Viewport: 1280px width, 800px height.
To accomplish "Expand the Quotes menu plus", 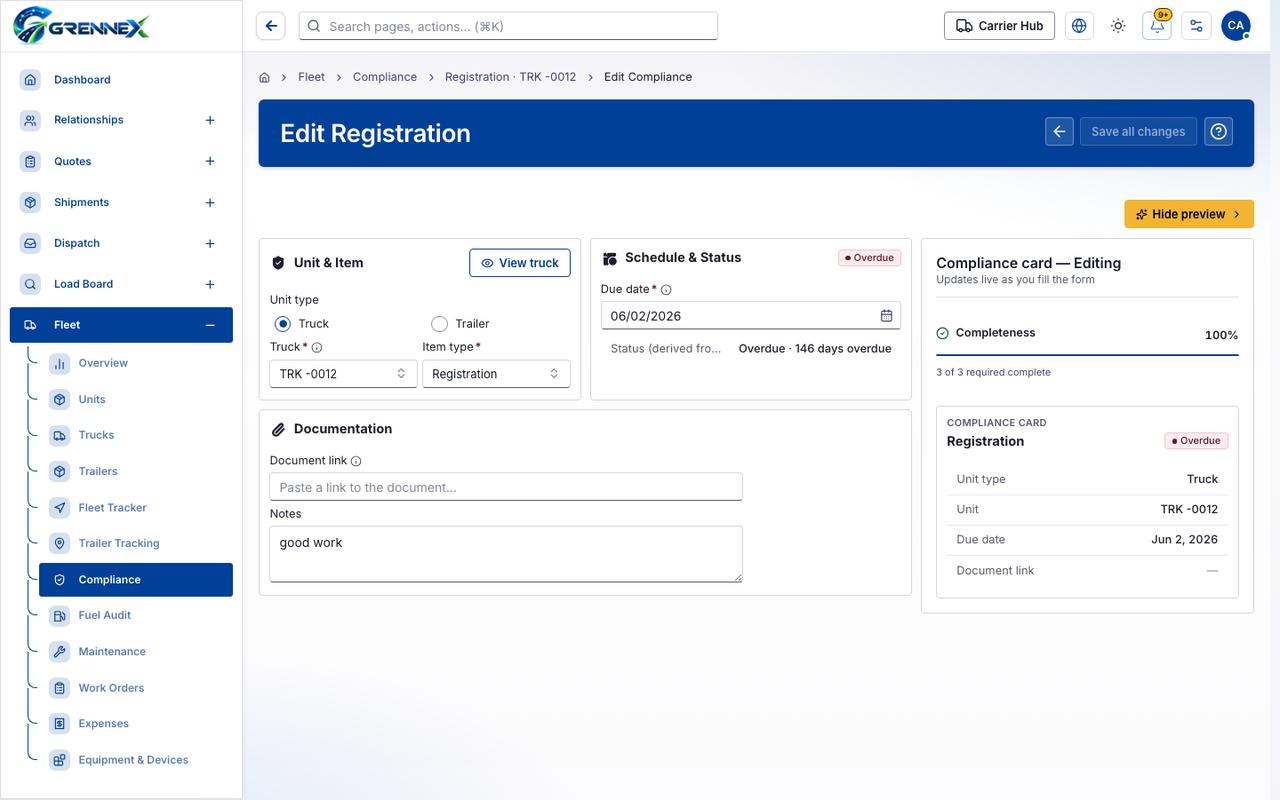I will point(210,161).
